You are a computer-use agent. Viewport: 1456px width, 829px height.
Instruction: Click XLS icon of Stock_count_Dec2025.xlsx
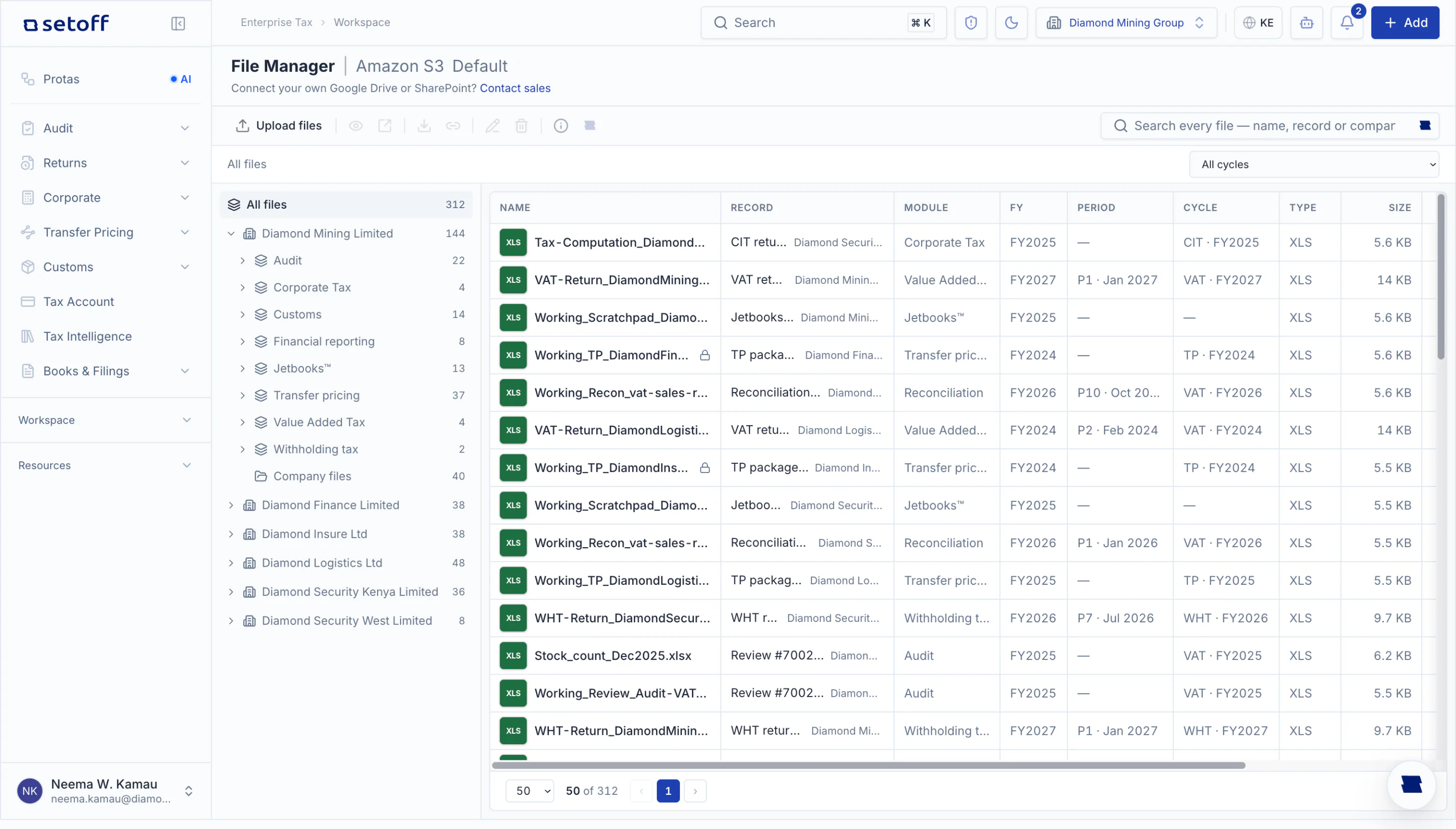click(x=513, y=656)
